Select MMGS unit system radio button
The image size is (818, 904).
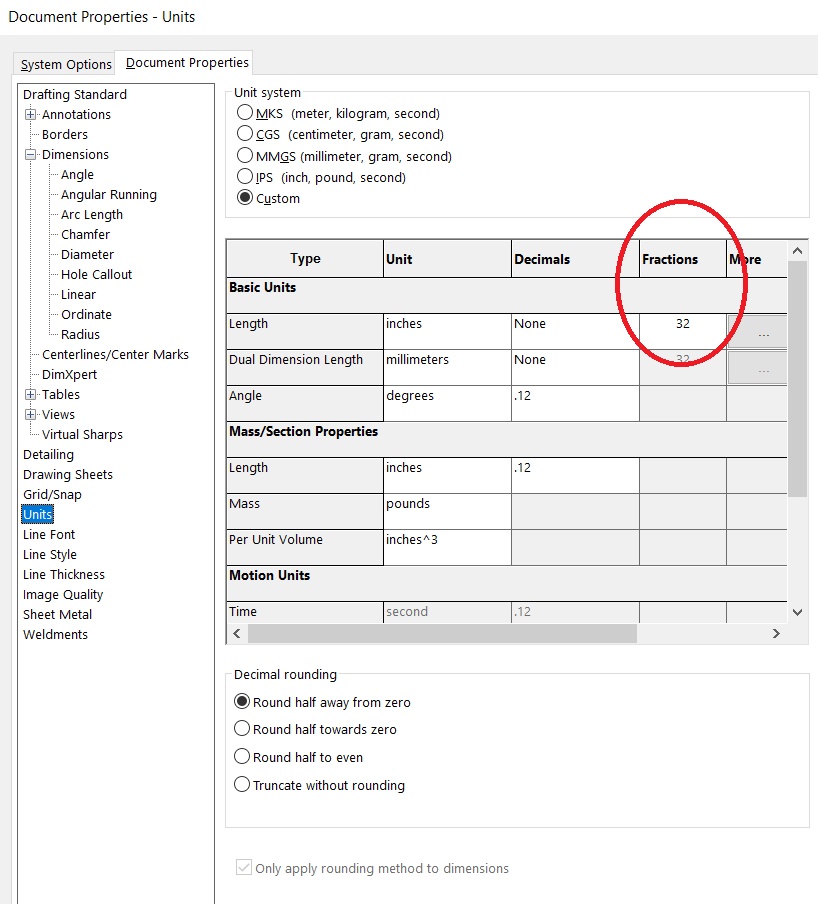245,156
